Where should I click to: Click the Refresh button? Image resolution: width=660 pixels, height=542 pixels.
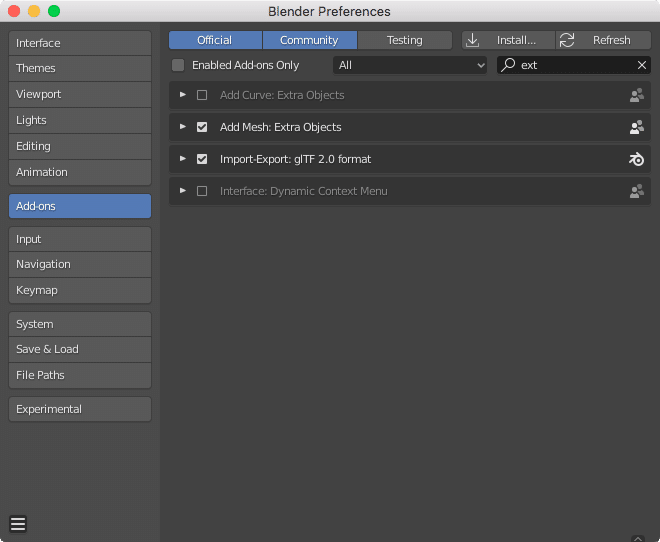(x=604, y=40)
